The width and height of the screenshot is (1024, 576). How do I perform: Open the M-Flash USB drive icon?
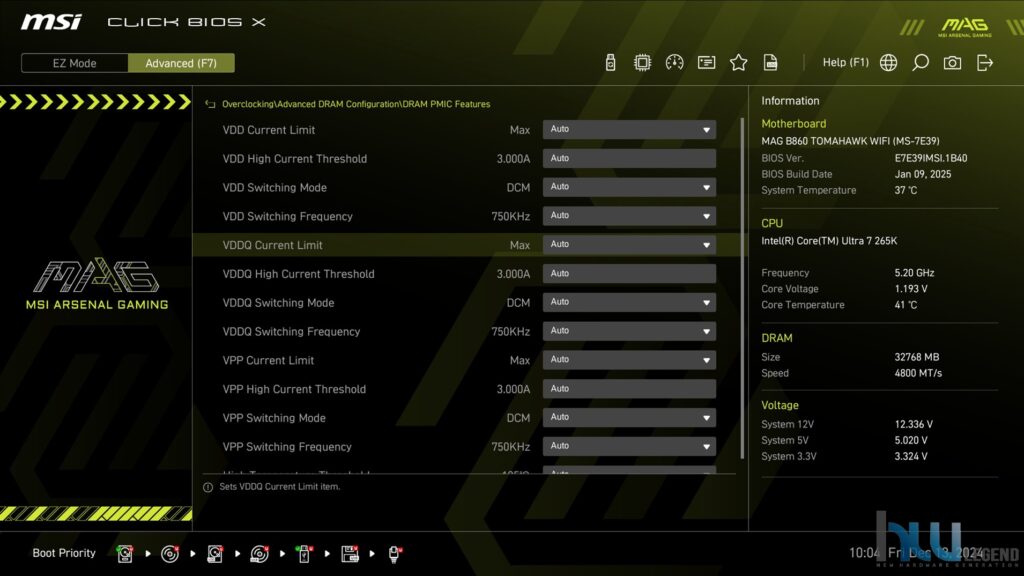(610, 63)
